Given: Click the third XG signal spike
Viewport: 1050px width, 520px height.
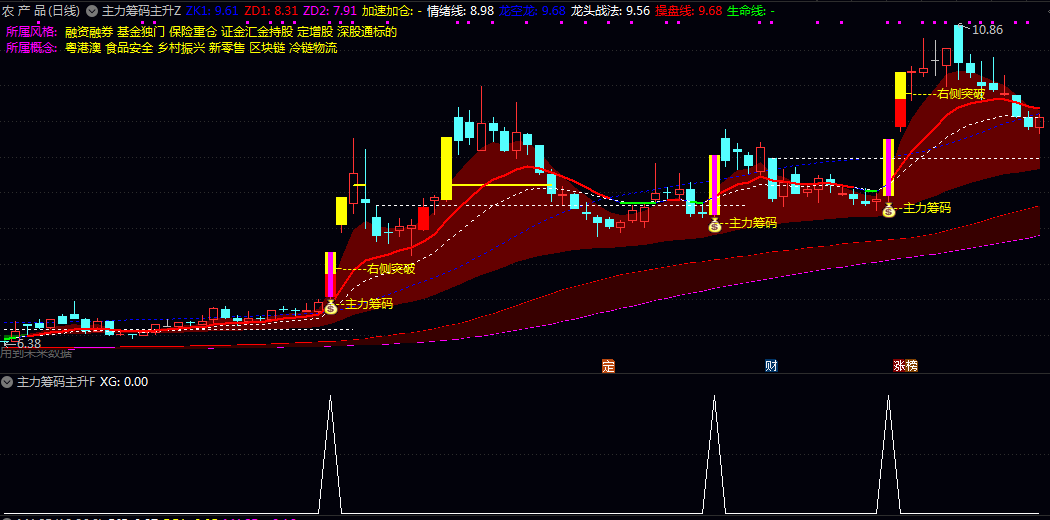Looking at the screenshot, I should pos(889,454).
